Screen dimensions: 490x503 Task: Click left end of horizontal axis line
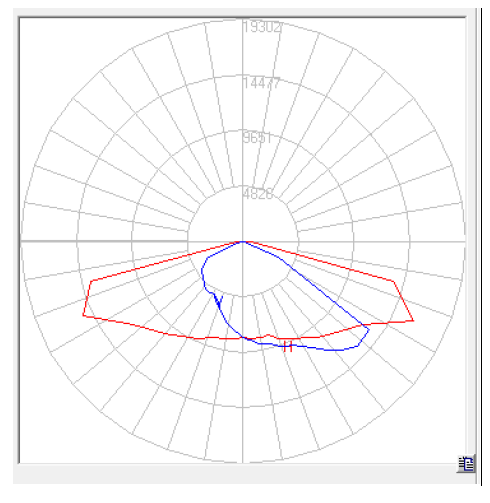pyautogui.click(x=22, y=241)
